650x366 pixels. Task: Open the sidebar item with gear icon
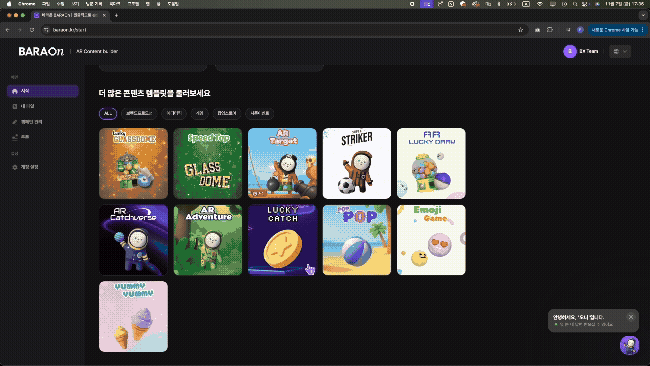coord(43,167)
